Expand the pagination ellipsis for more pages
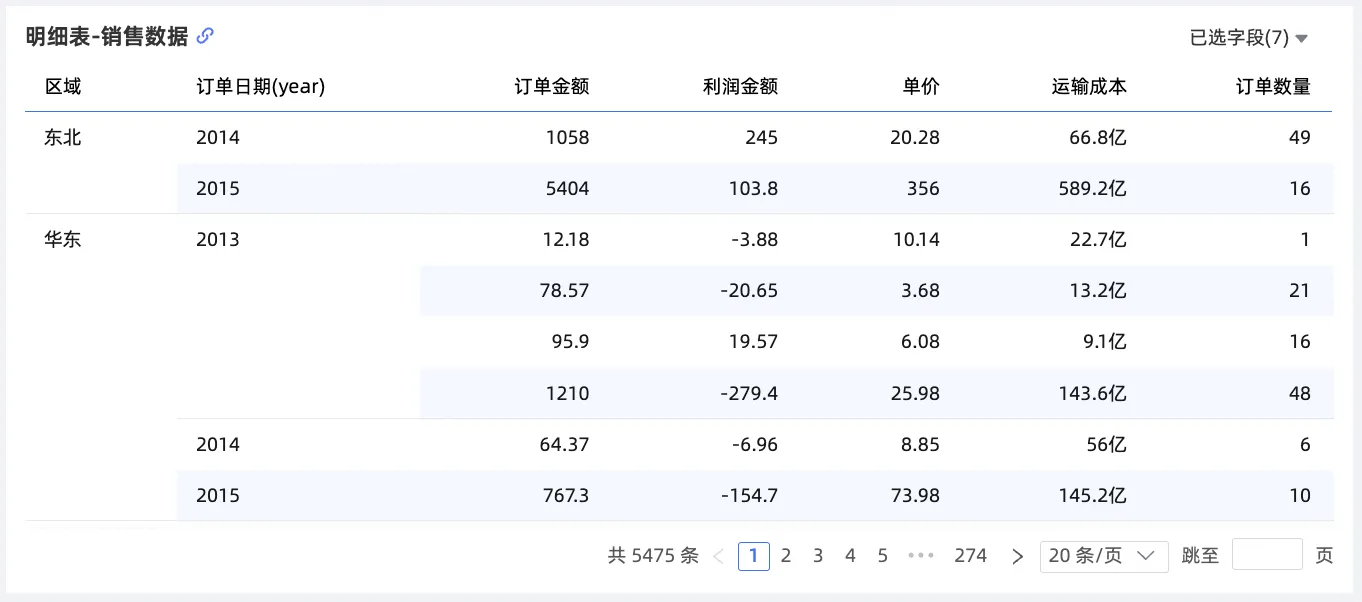This screenshot has height=602, width=1362. tap(920, 556)
